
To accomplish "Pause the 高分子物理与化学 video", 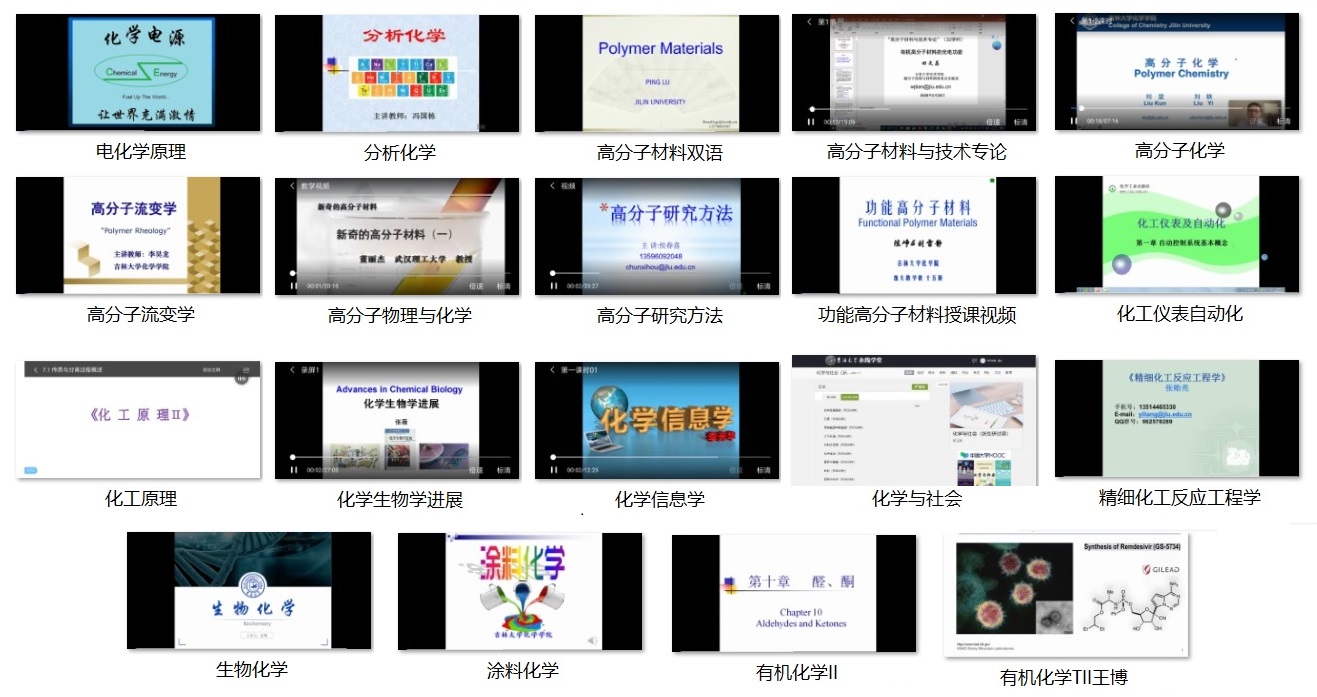I will coord(293,286).
